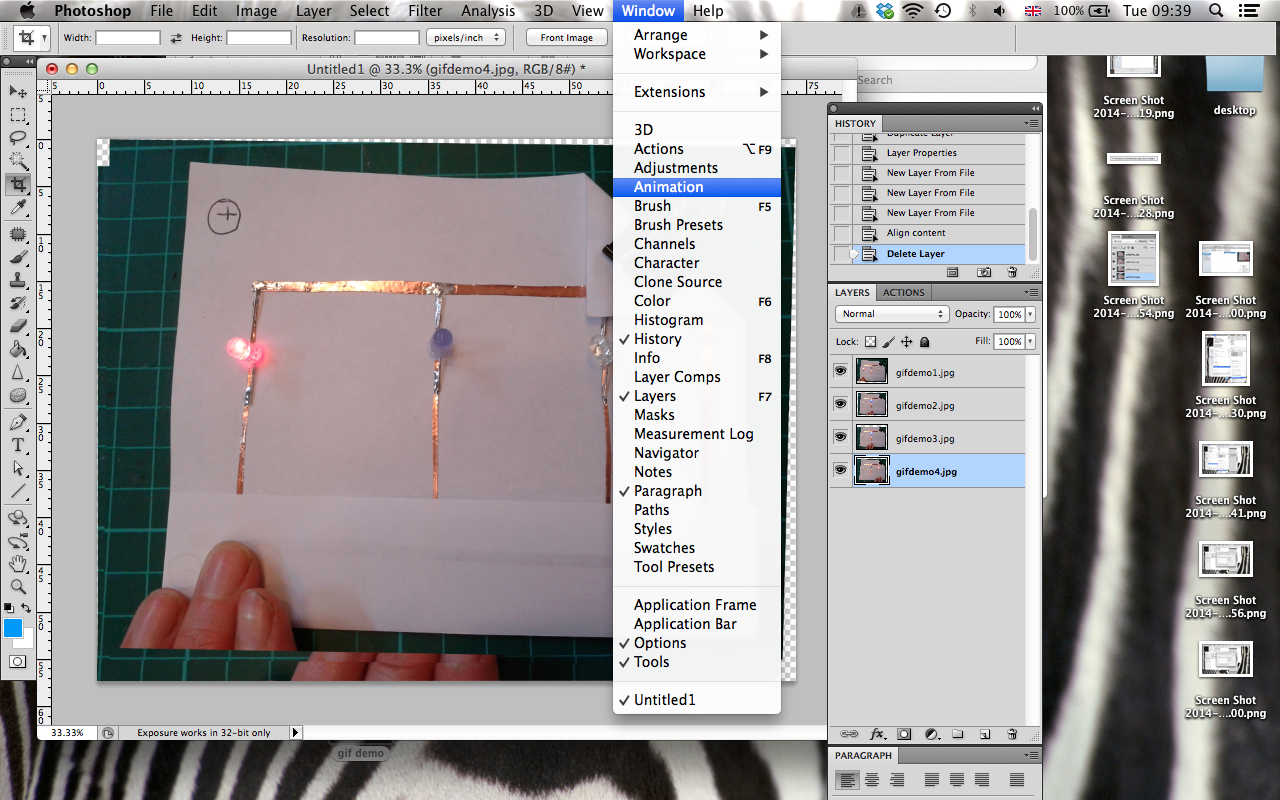Click the Front Image button

pos(567,38)
